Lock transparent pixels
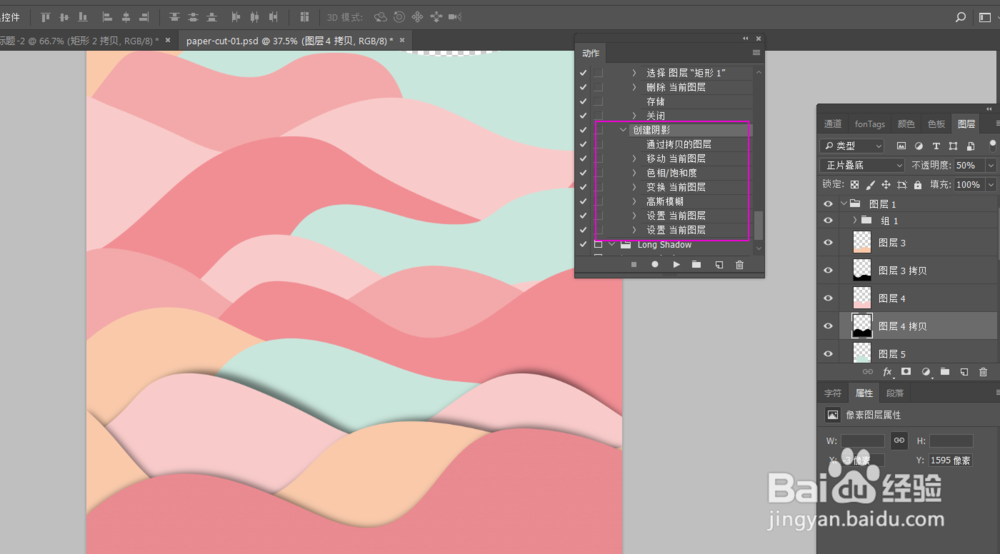Image resolution: width=1000 pixels, height=554 pixels. point(855,185)
